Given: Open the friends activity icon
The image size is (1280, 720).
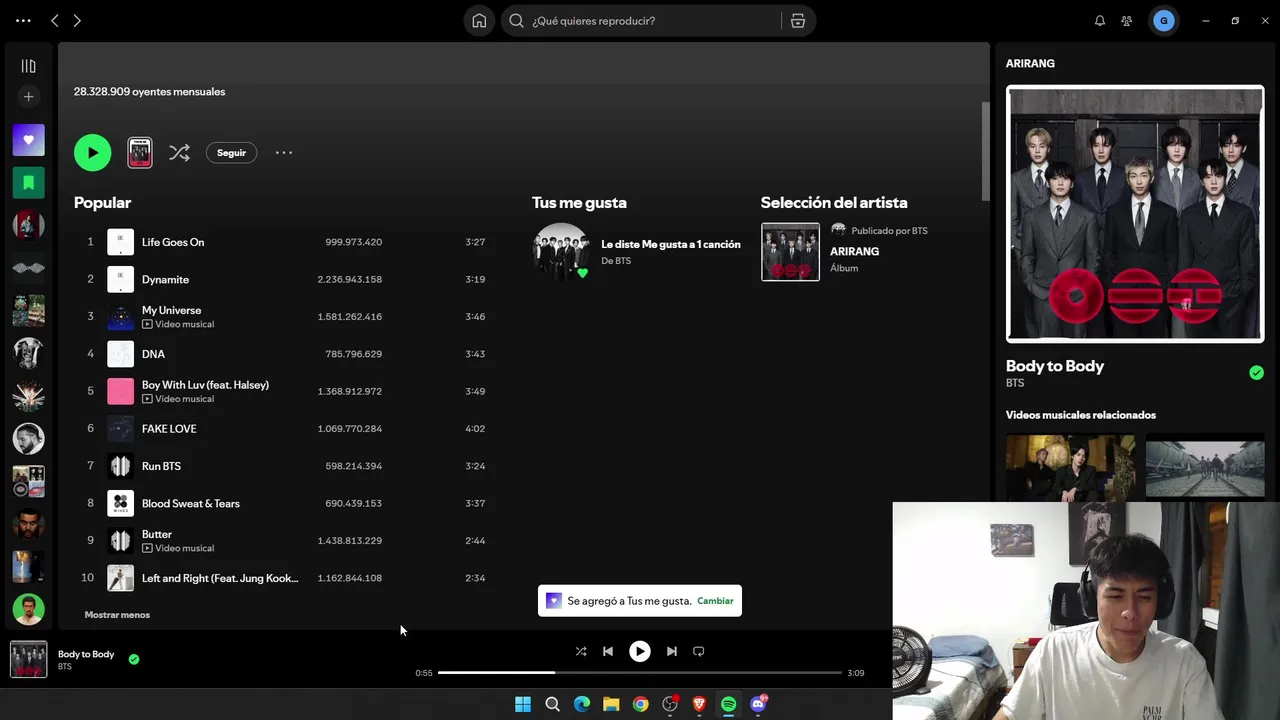Looking at the screenshot, I should click(1127, 20).
